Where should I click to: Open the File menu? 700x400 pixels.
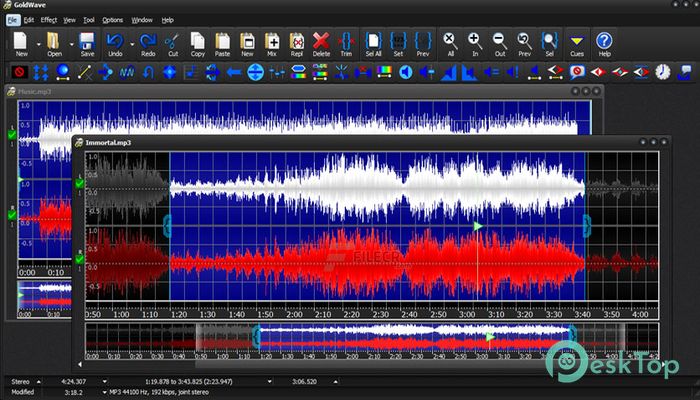pyautogui.click(x=12, y=20)
